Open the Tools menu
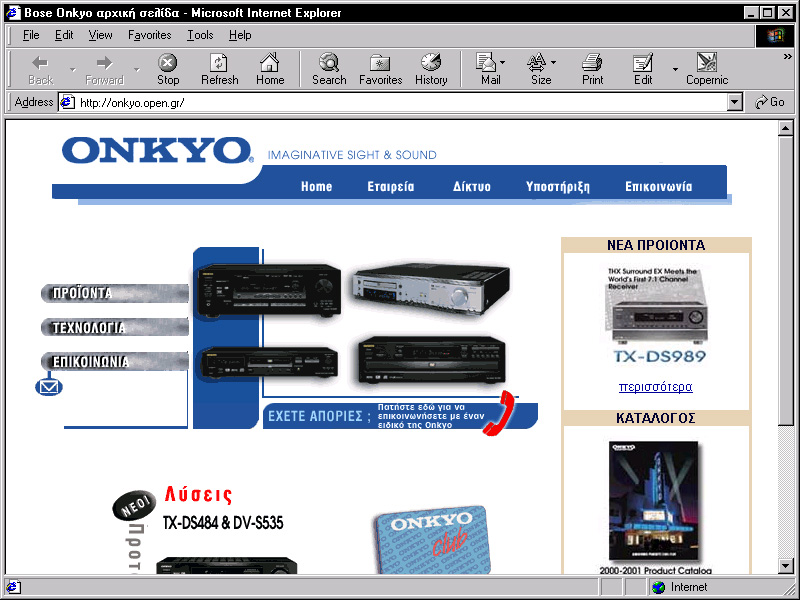 [200, 35]
